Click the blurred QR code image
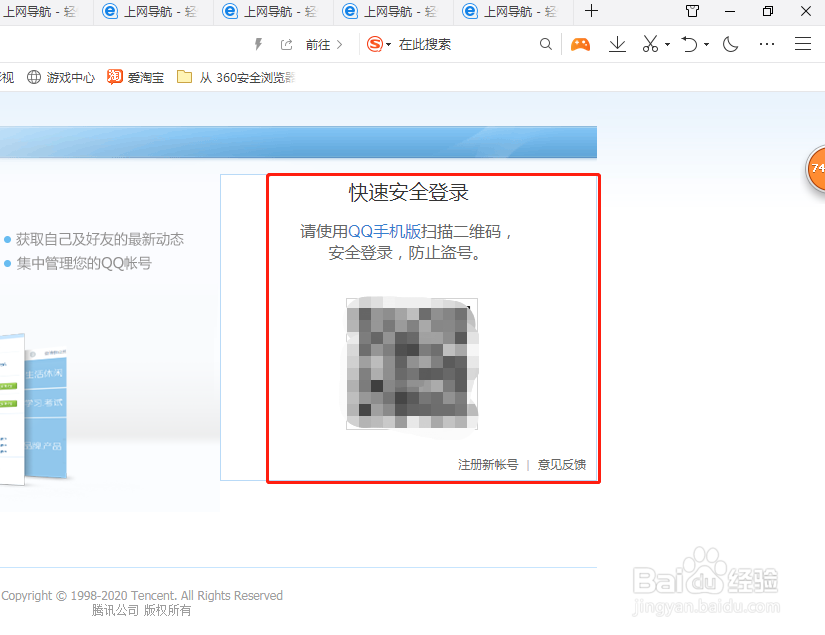 (412, 364)
